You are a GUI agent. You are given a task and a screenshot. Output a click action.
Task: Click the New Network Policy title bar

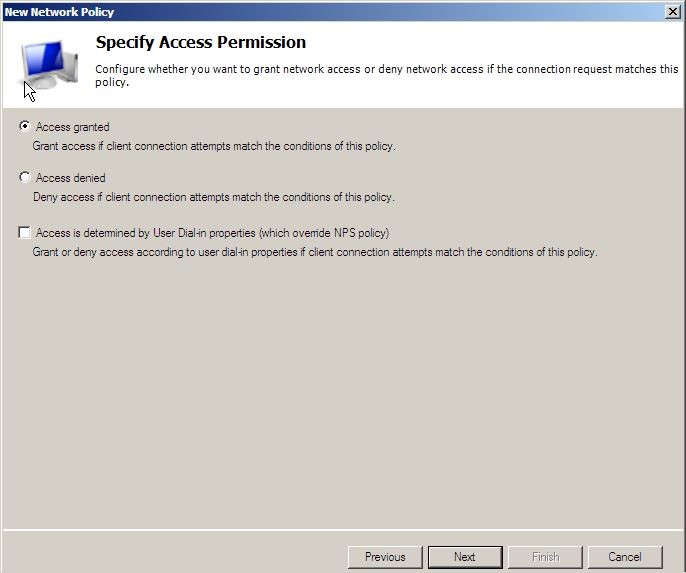point(332,12)
